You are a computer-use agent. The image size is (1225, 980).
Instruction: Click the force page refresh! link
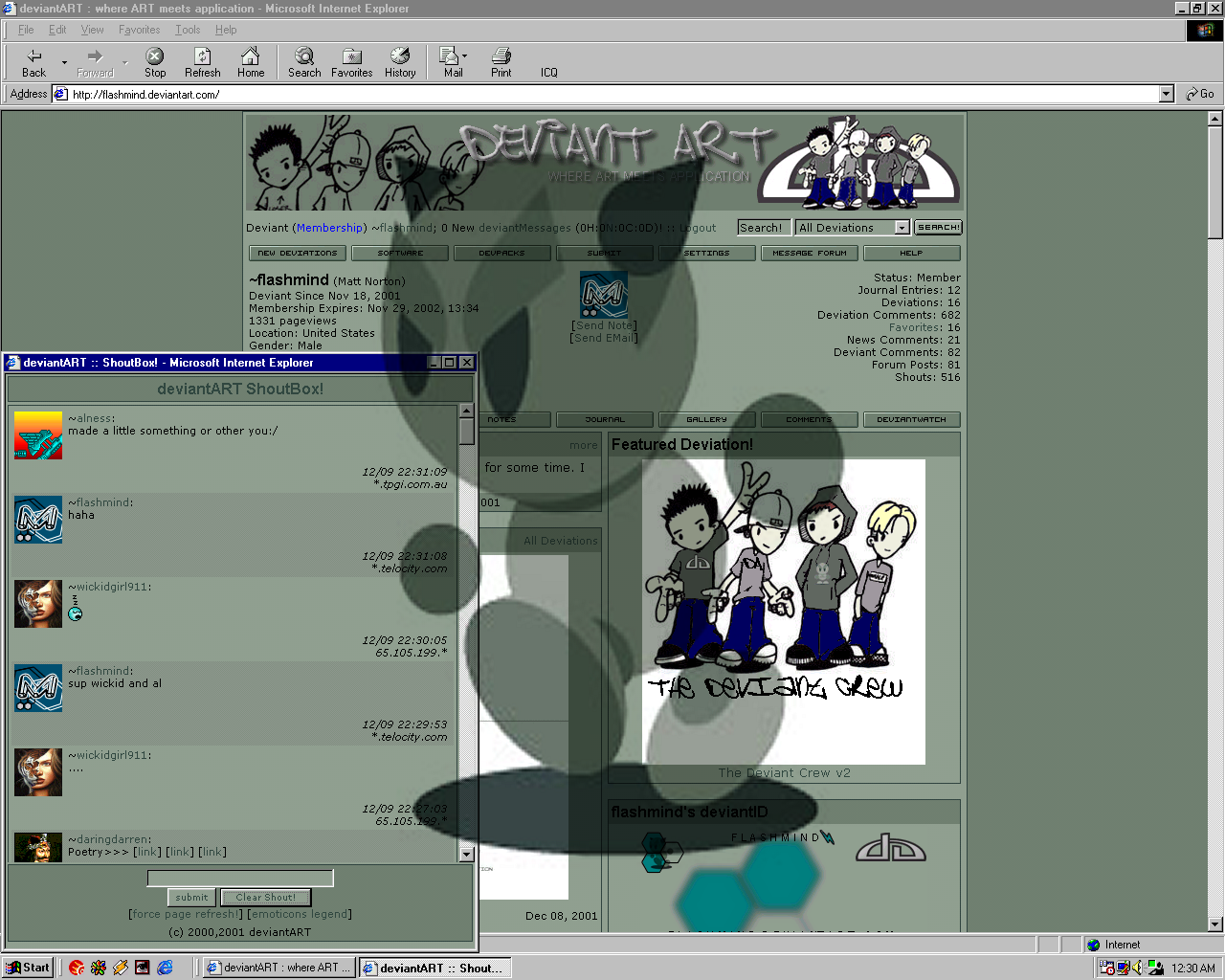[186, 914]
